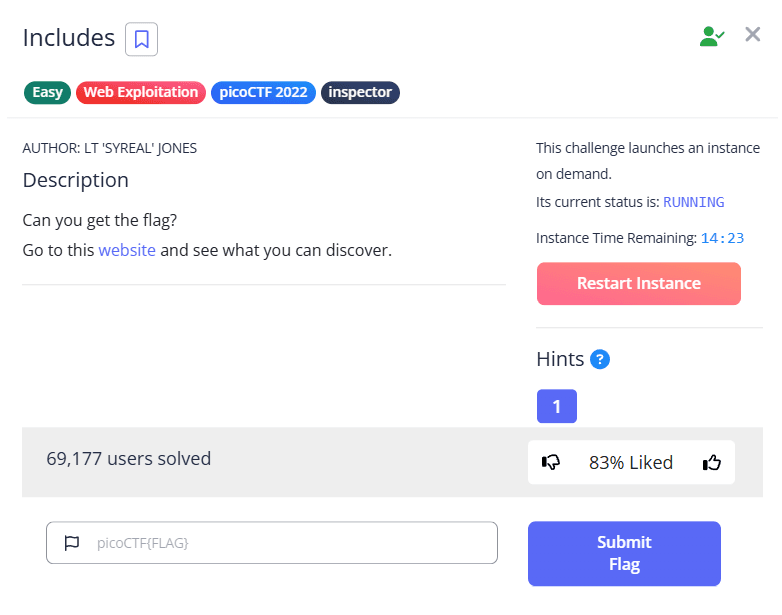Click the inspector tag

[360, 93]
